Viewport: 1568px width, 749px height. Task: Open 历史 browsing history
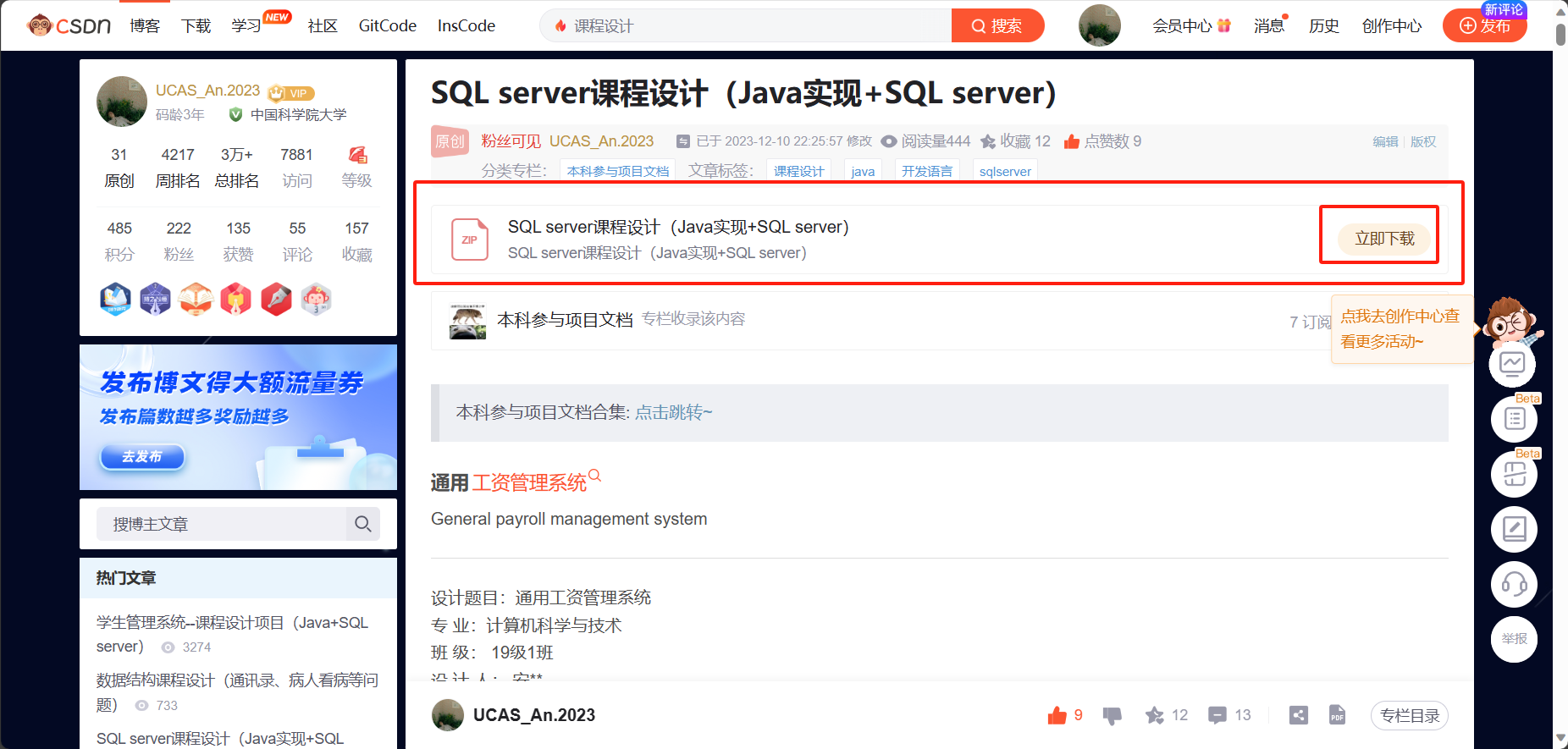pyautogui.click(x=1323, y=26)
